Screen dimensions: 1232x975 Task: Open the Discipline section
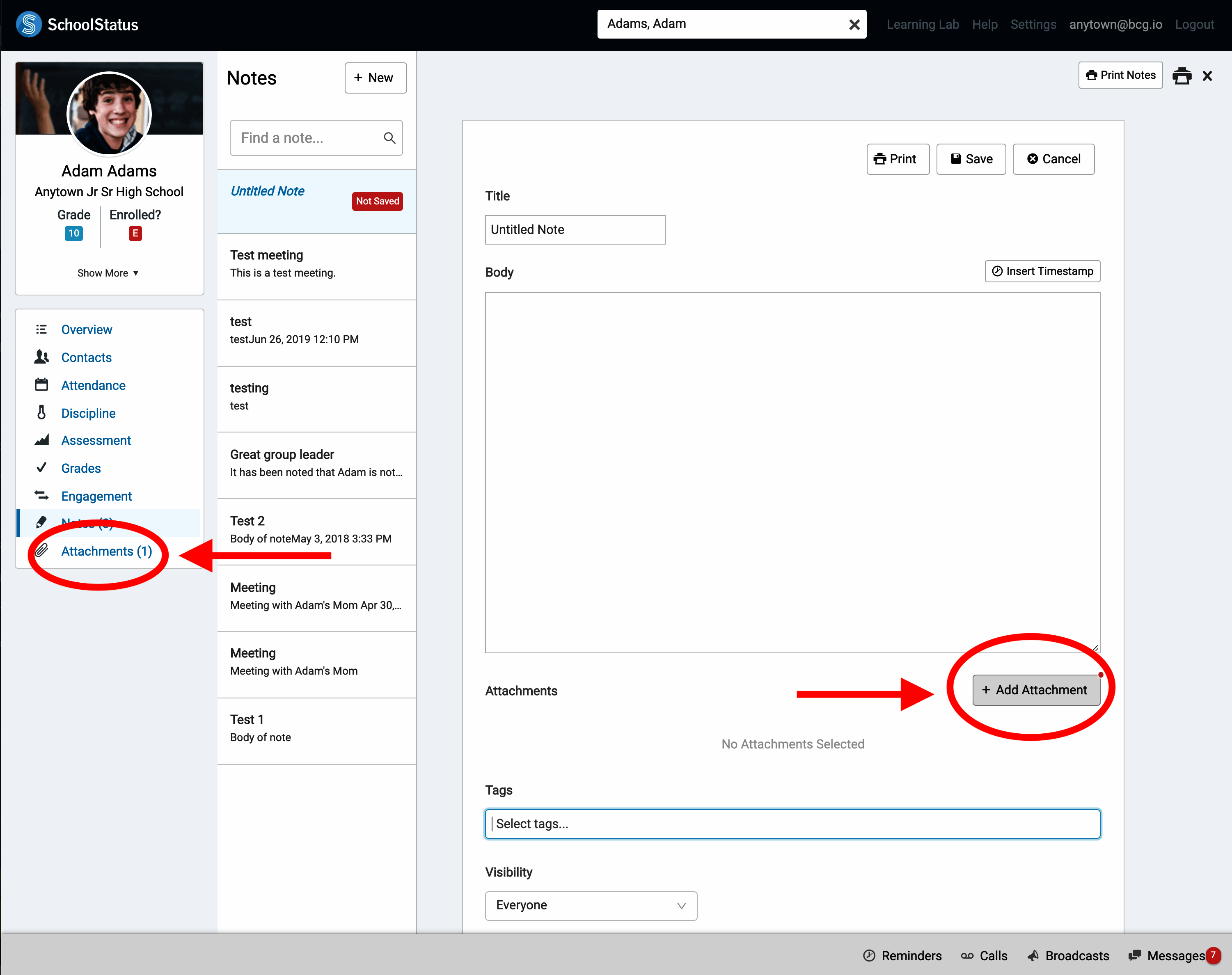pyautogui.click(x=88, y=413)
